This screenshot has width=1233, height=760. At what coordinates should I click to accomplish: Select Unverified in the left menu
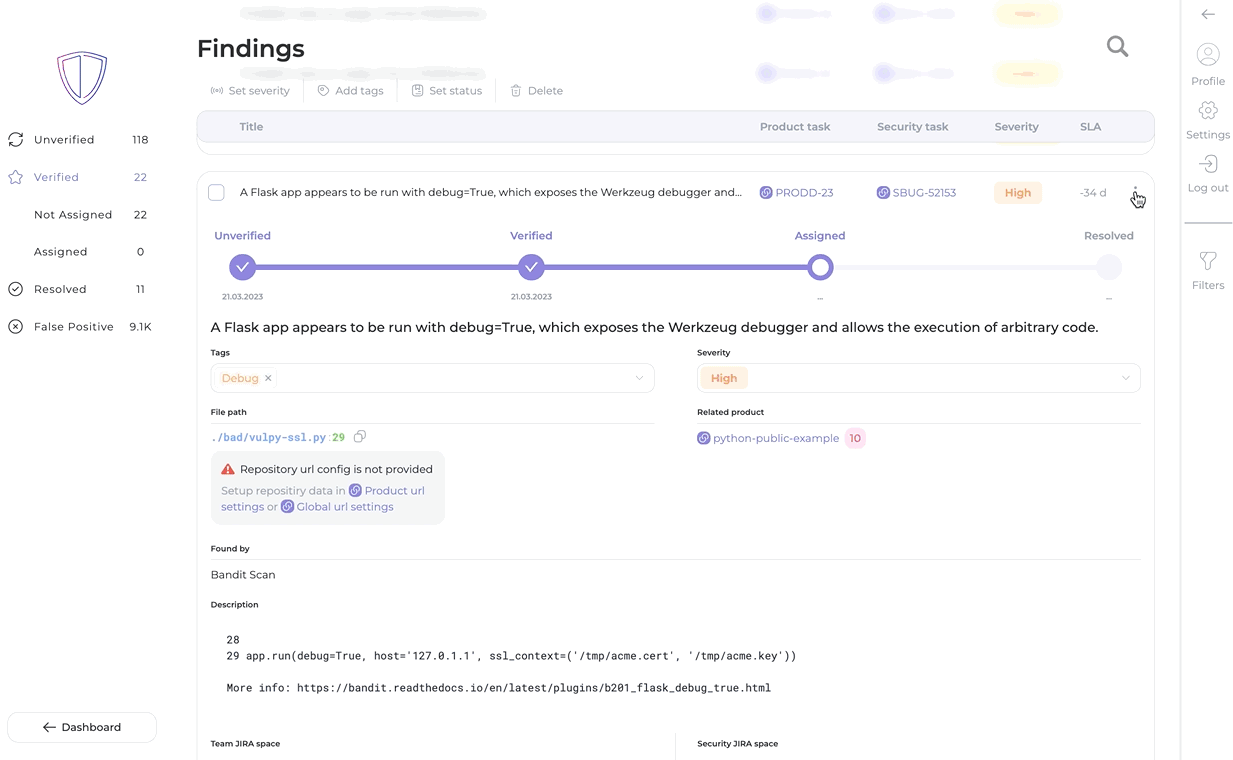64,140
